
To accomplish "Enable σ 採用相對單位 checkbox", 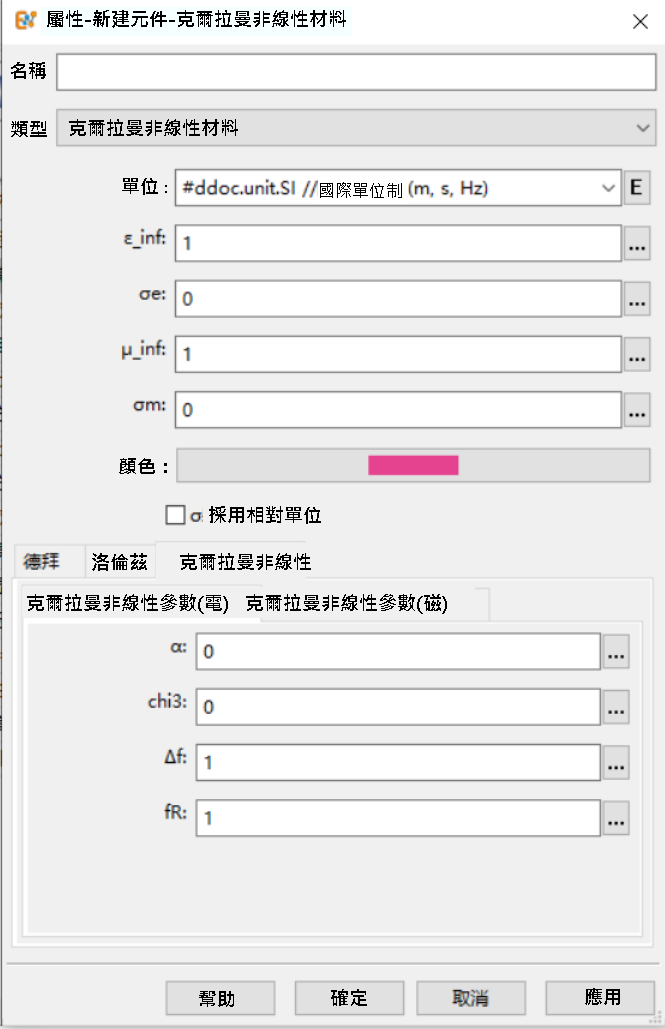I will [x=175, y=515].
